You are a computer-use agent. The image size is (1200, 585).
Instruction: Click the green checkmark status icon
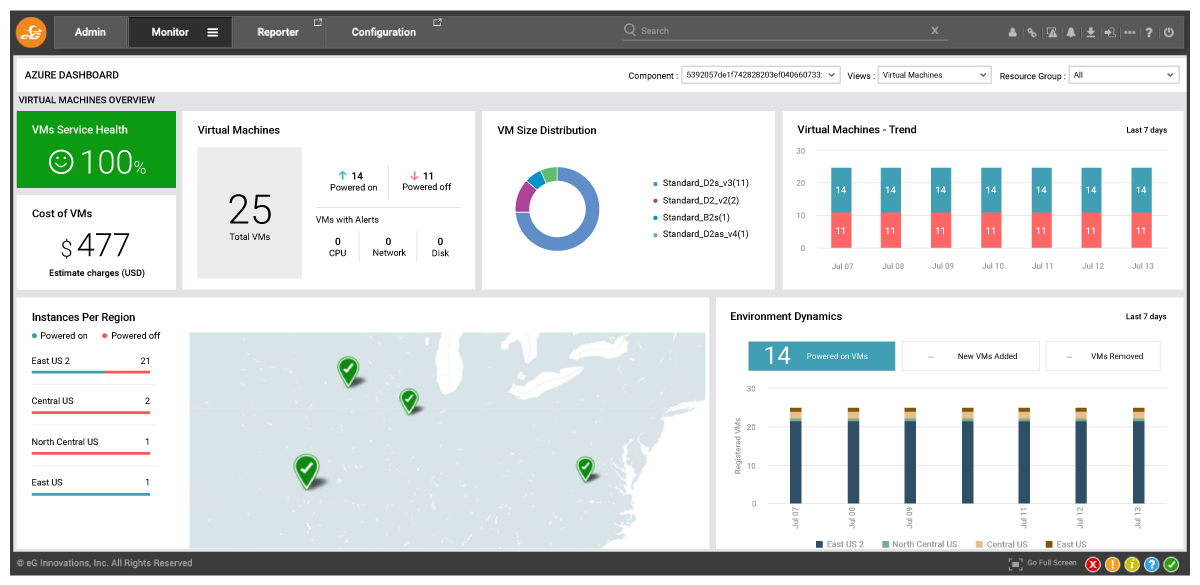(1171, 564)
